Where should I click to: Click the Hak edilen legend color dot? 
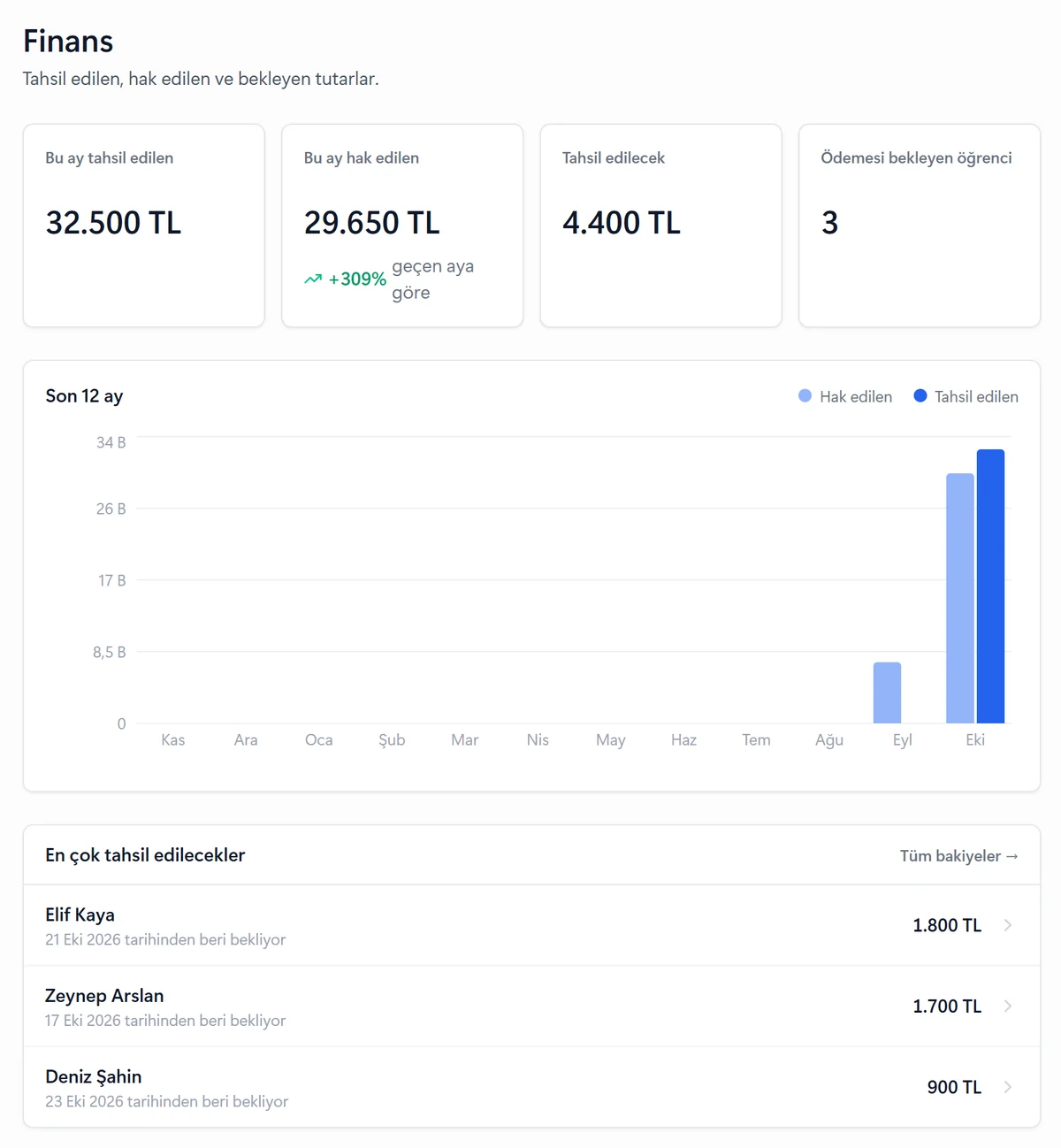click(805, 396)
